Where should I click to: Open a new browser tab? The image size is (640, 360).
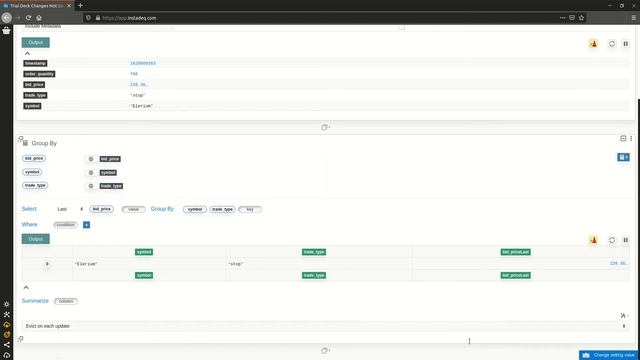tap(80, 6)
